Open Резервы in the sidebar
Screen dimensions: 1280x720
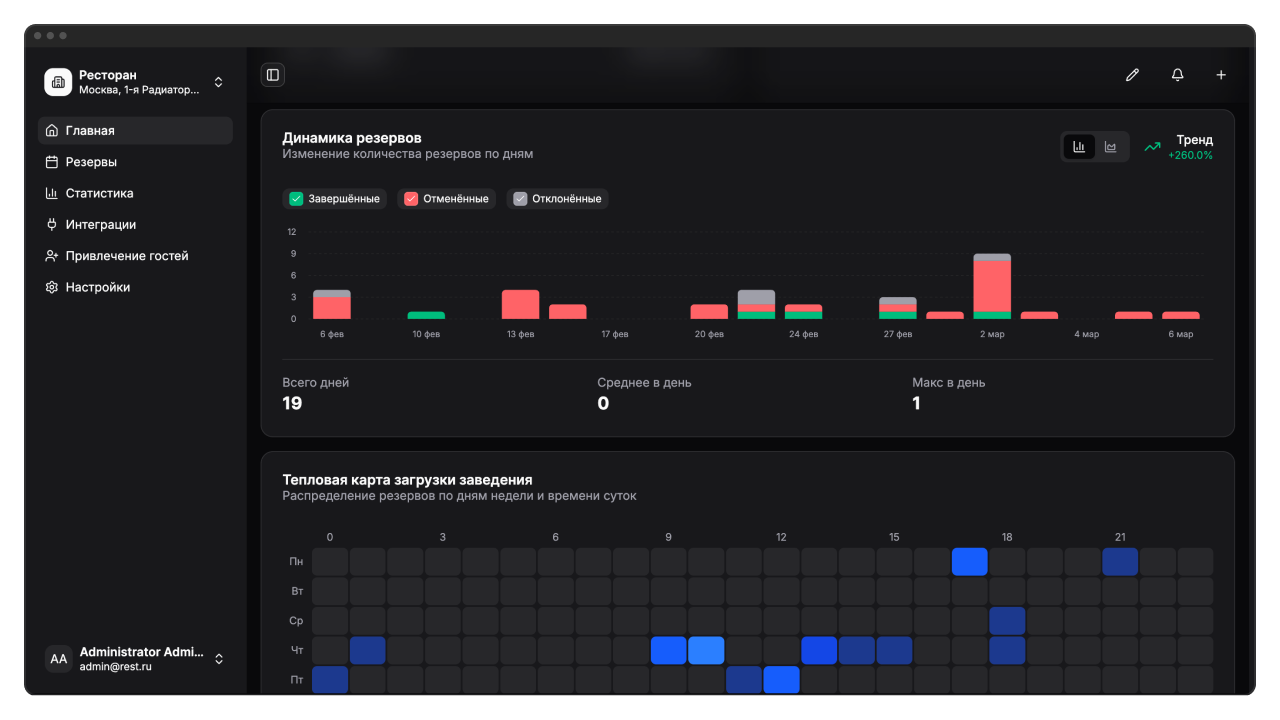[91, 162]
